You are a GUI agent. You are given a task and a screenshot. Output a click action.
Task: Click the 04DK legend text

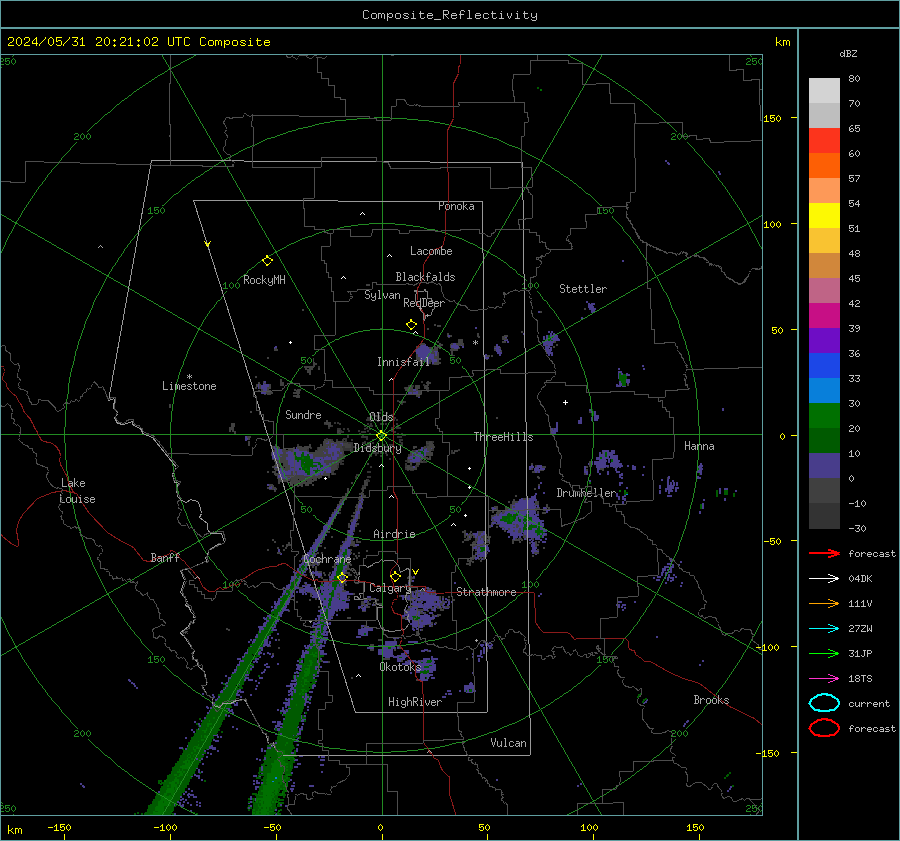[860, 579]
